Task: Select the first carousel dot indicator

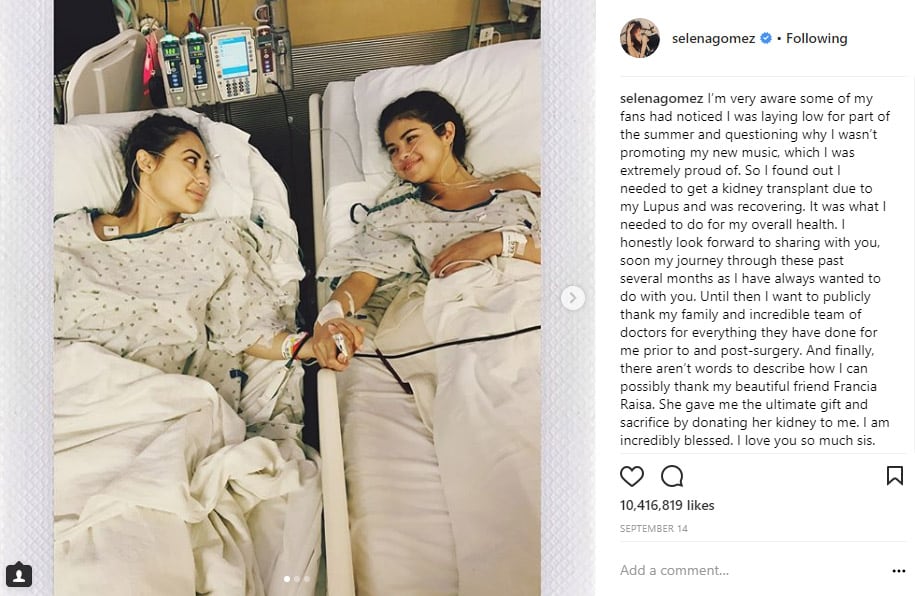Action: coord(287,579)
